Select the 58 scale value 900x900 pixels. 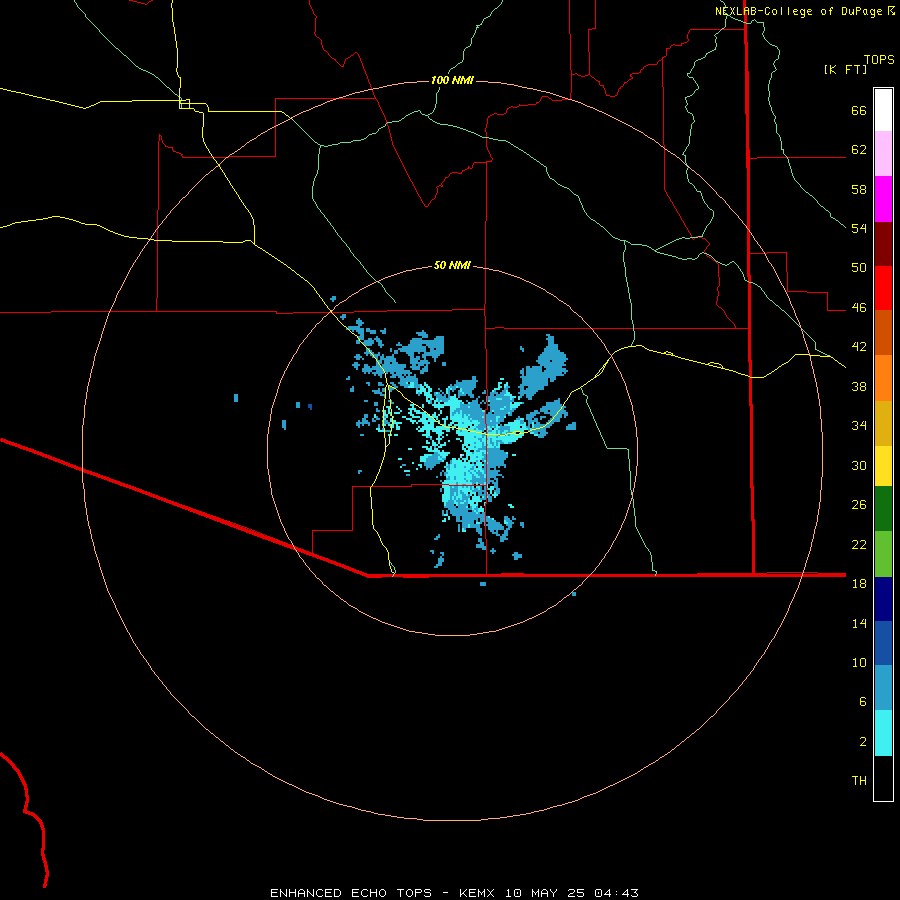click(859, 189)
